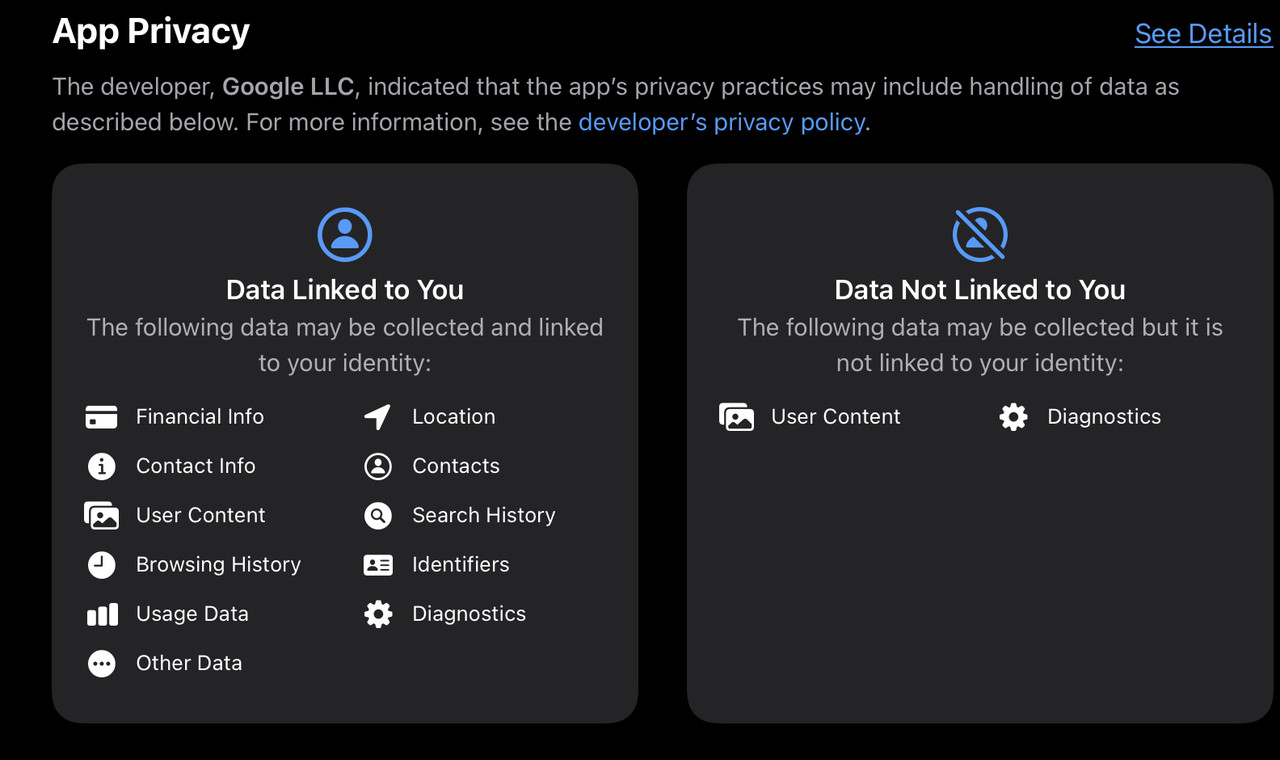
Task: Click the User Content photos icon under Linked
Action: point(102,516)
